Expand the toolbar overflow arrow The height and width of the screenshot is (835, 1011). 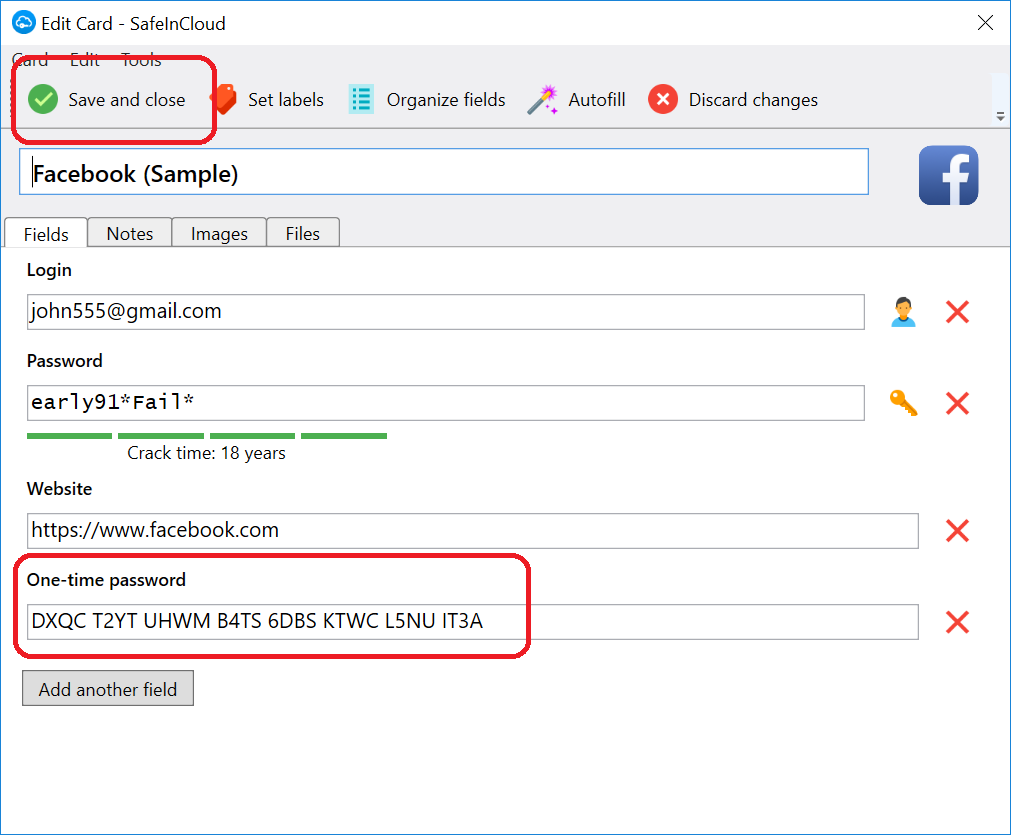(x=1000, y=116)
